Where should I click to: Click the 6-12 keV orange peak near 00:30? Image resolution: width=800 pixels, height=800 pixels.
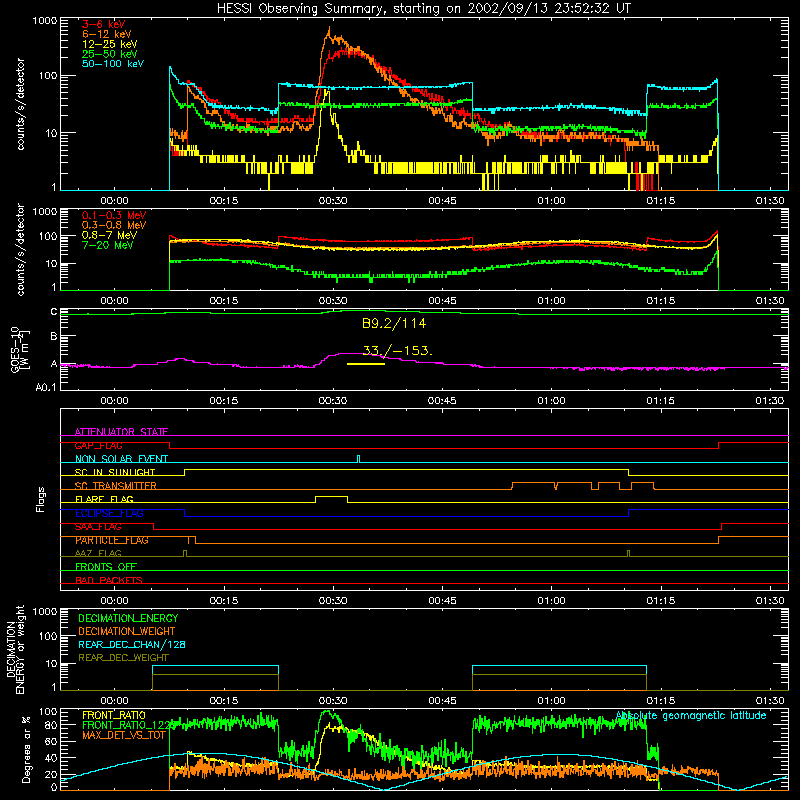(x=329, y=33)
